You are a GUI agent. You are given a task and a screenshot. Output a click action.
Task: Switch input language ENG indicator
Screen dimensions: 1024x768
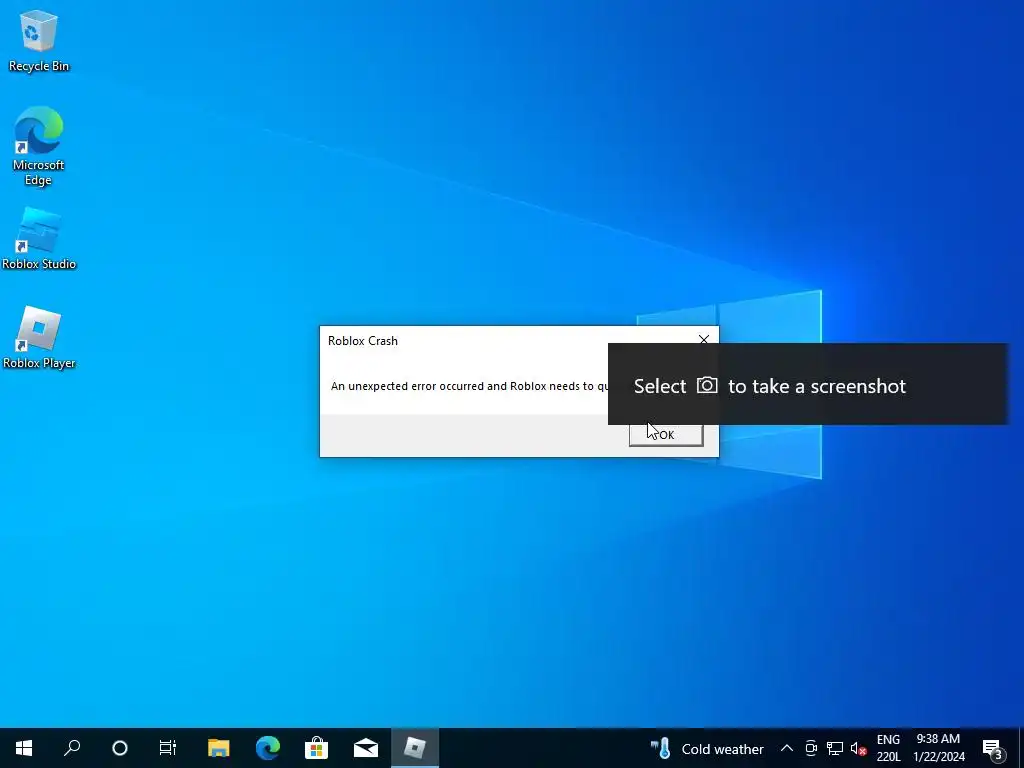[x=888, y=748]
